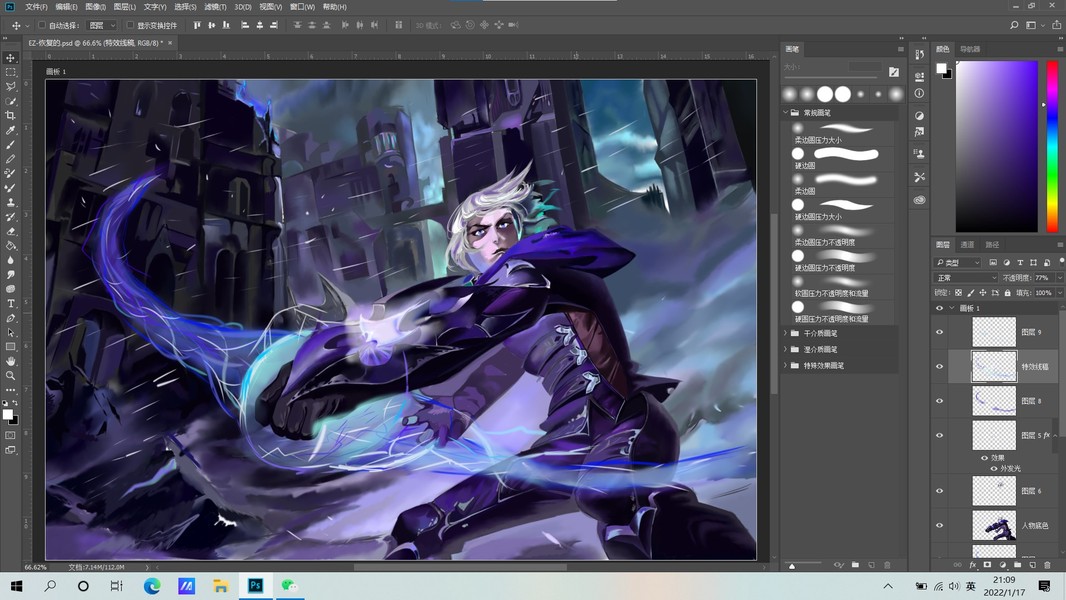Collapse the 画板 1 artboard group
This screenshot has width=1066, height=600.
[952, 308]
